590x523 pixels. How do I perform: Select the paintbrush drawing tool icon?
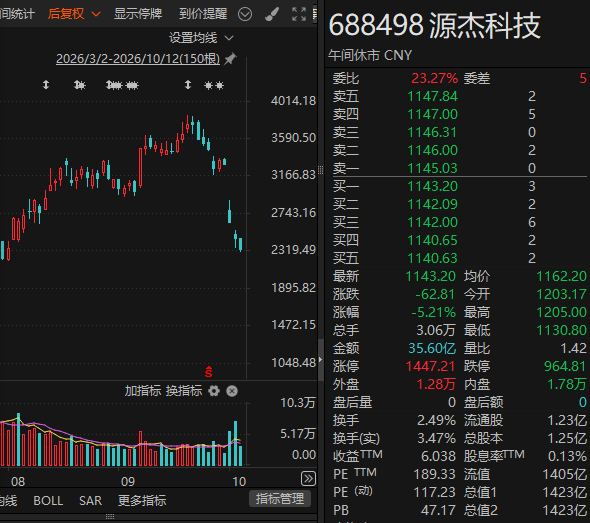(272, 14)
